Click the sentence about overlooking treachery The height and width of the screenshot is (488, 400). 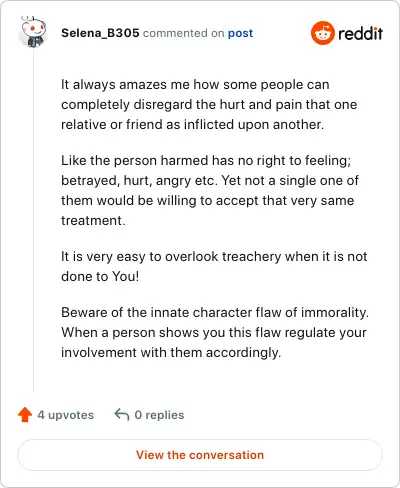[214, 266]
